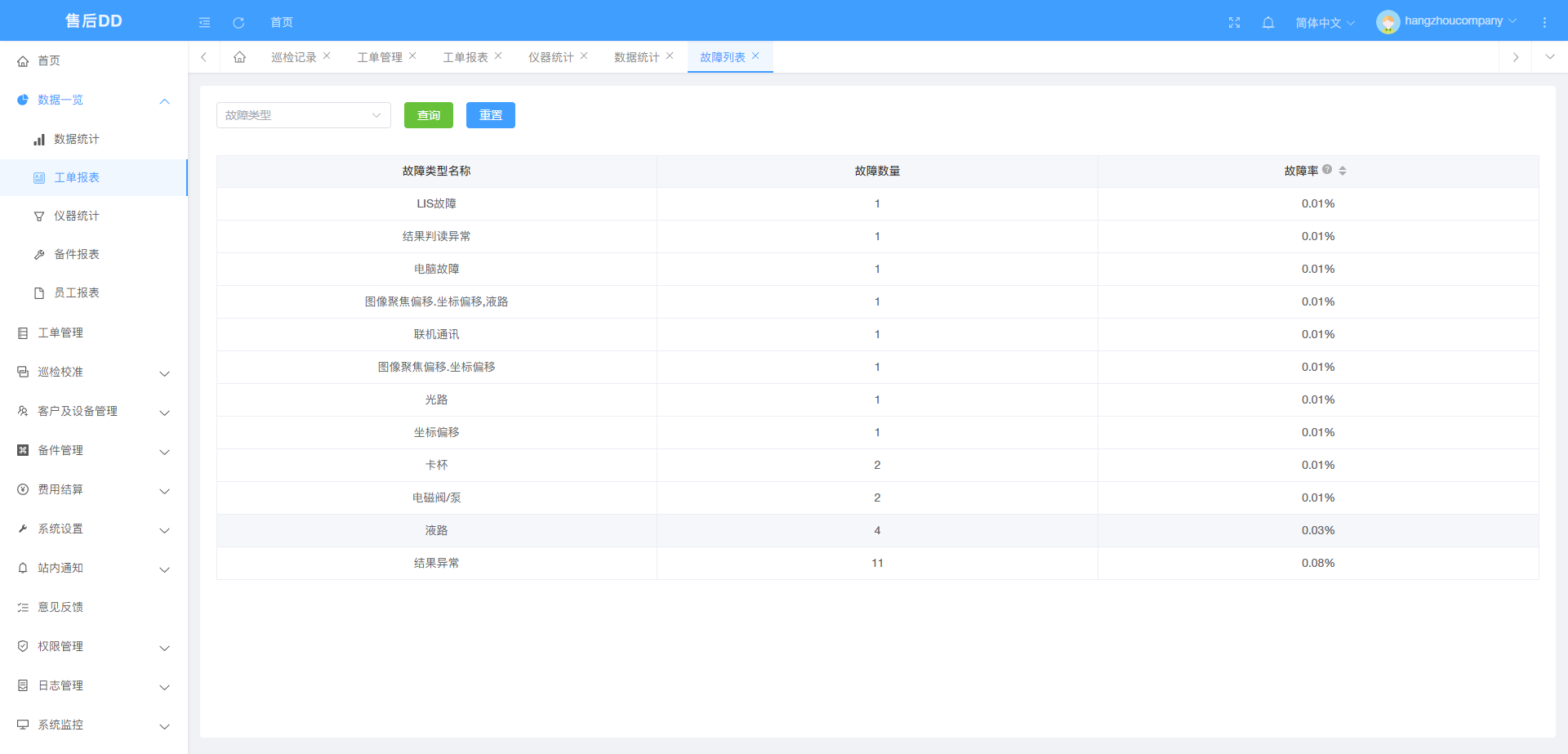Screen dimensions: 1568x754
Task: Toggle sorting on the 故障率 column
Action: click(x=1343, y=170)
